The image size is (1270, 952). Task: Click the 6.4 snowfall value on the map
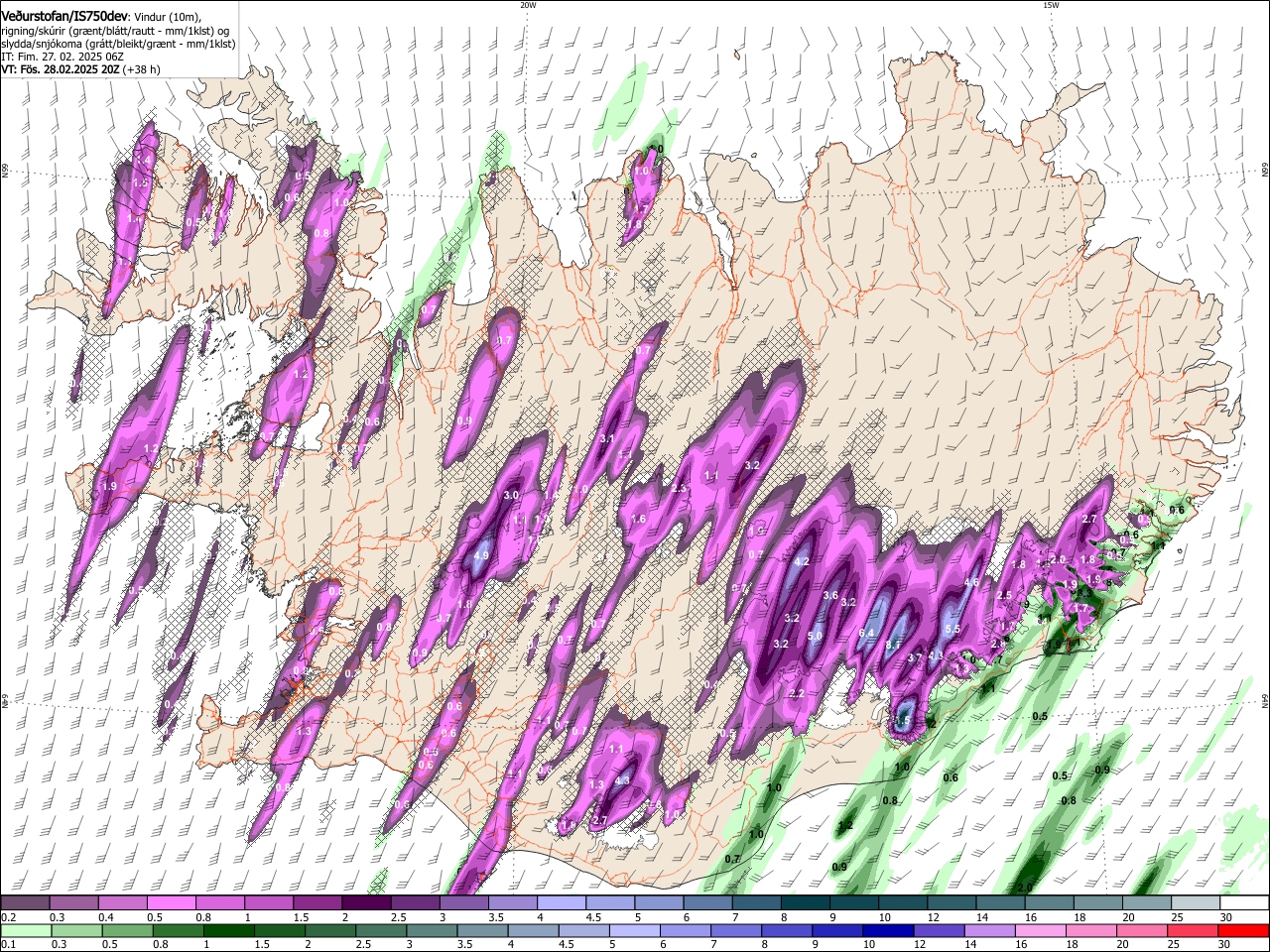coord(866,633)
